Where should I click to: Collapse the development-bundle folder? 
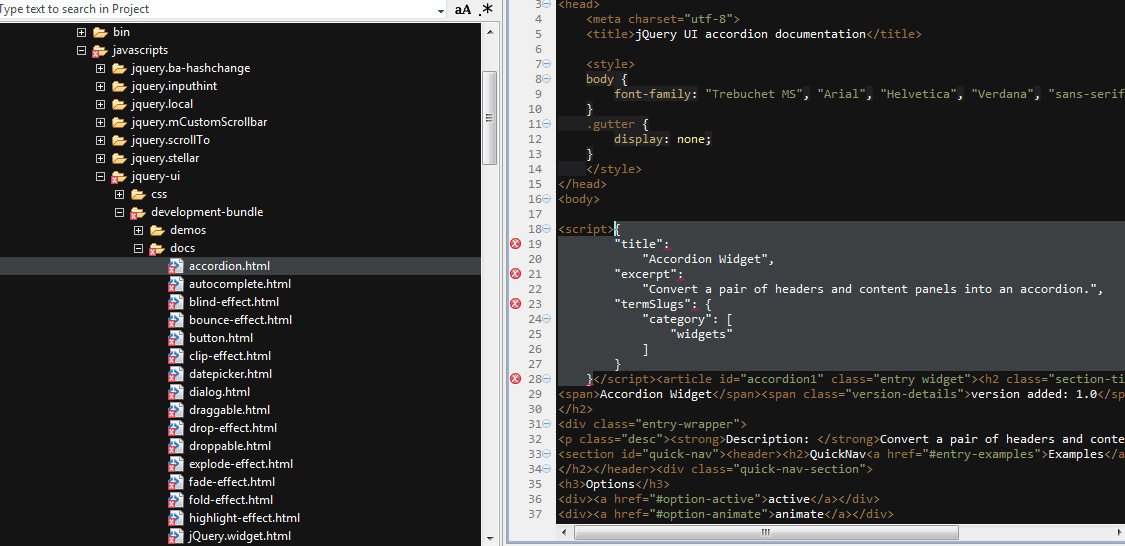(120, 212)
